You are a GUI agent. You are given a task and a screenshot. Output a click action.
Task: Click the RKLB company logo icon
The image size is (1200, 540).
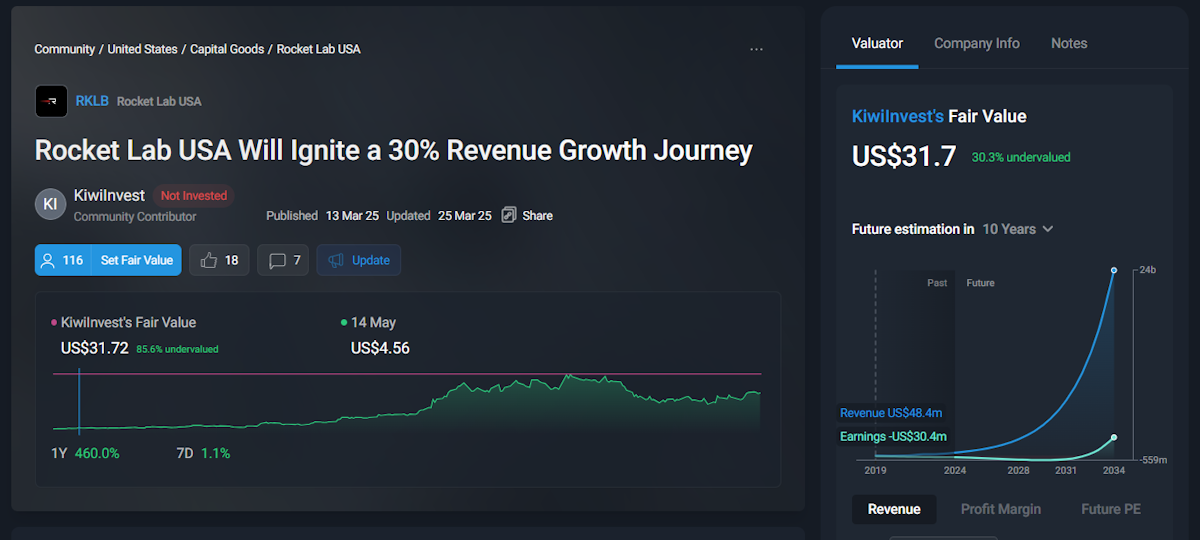51,101
